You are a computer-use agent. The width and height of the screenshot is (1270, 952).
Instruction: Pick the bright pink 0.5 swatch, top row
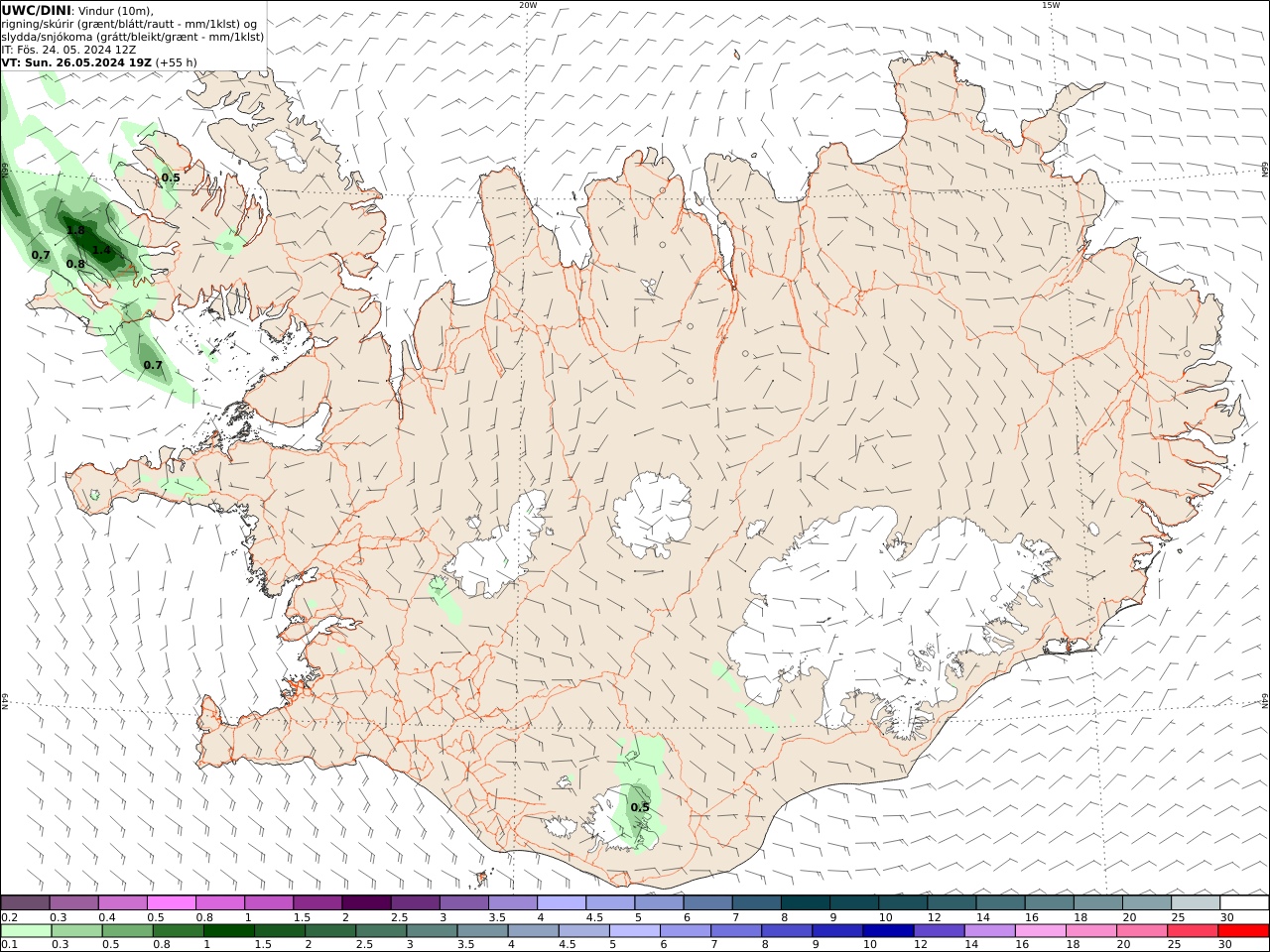tap(171, 902)
